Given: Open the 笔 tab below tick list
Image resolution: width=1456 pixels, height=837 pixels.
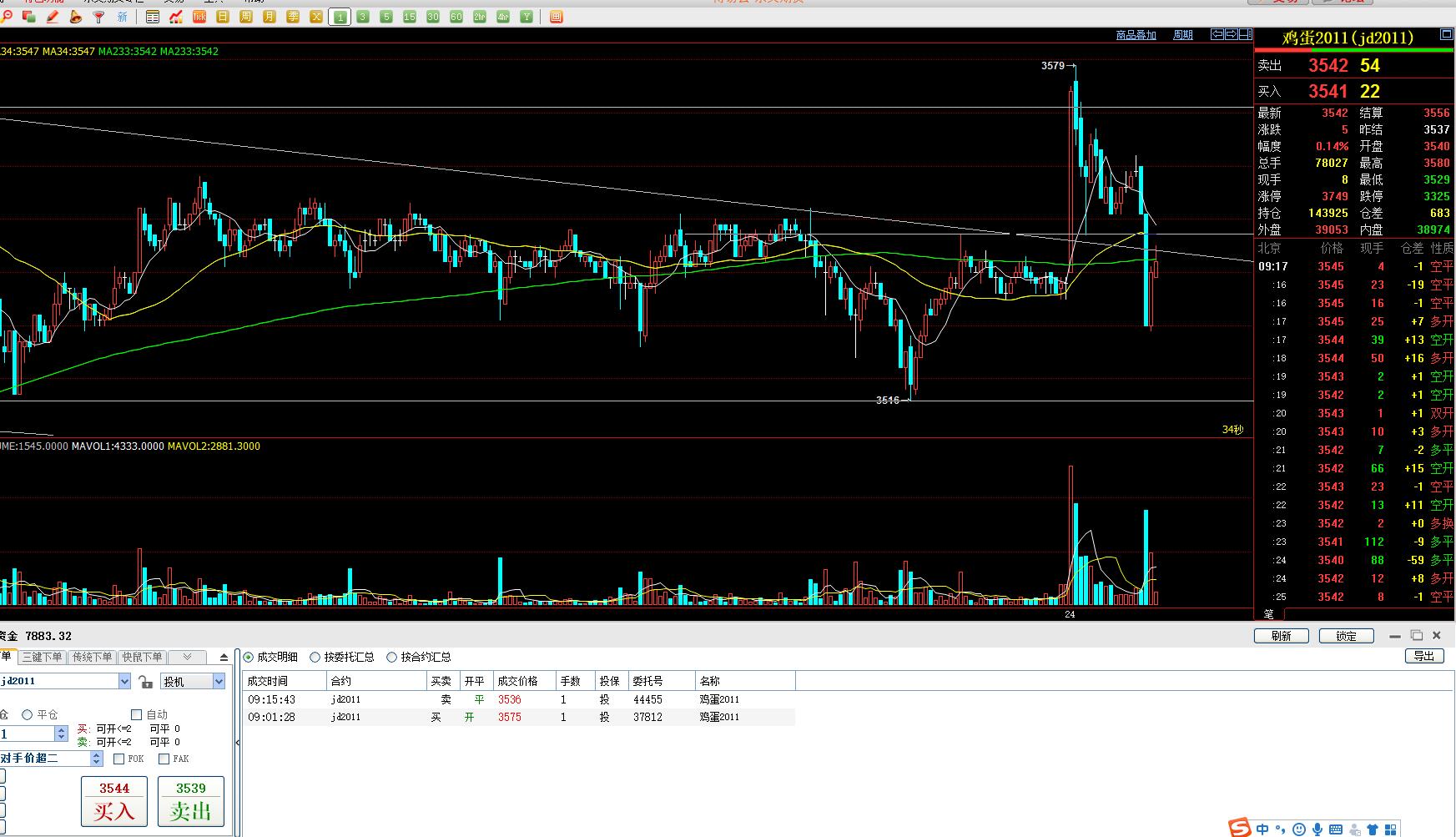Looking at the screenshot, I should 1268,614.
